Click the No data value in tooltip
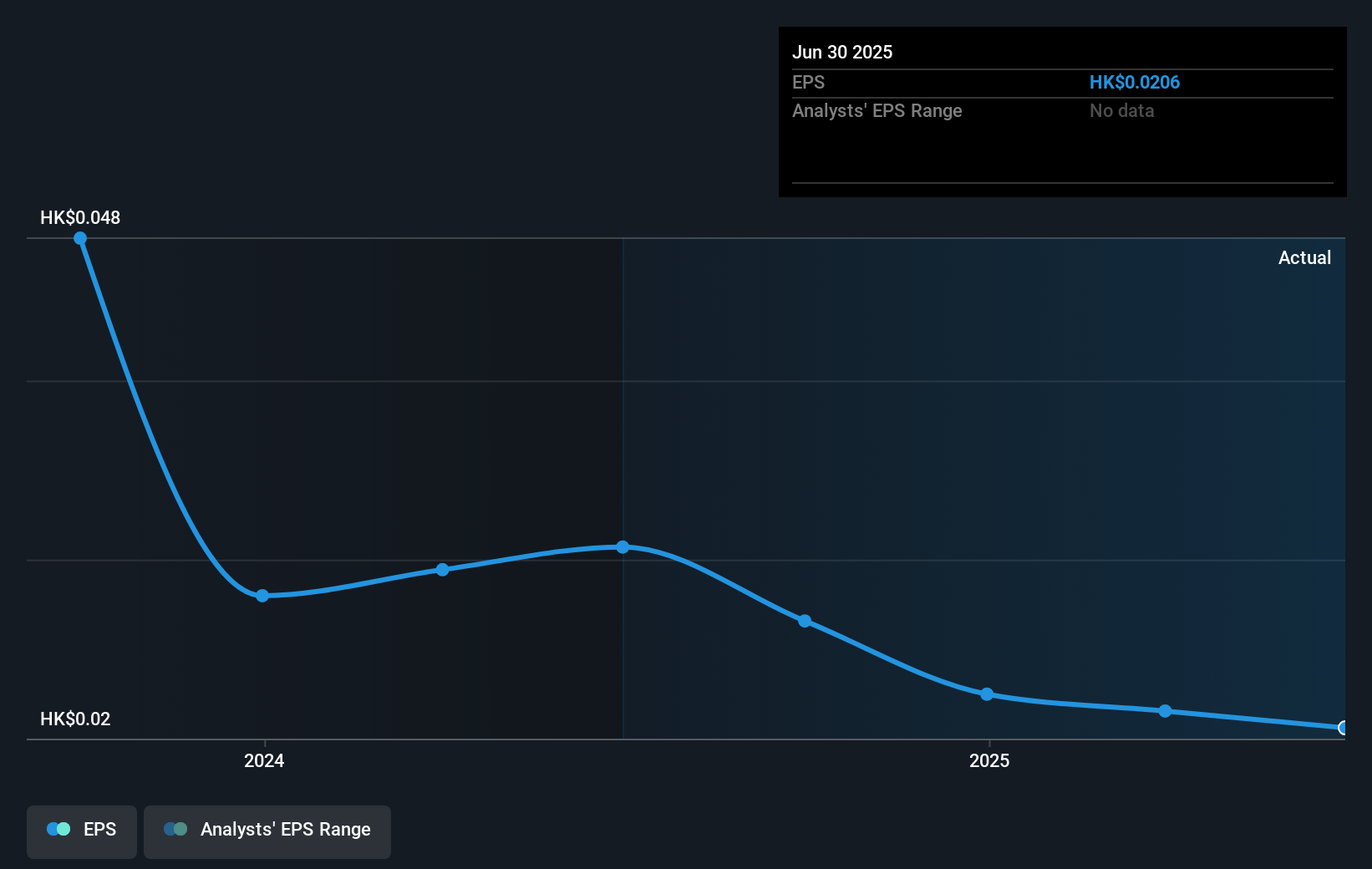The width and height of the screenshot is (1372, 869). point(1121,110)
